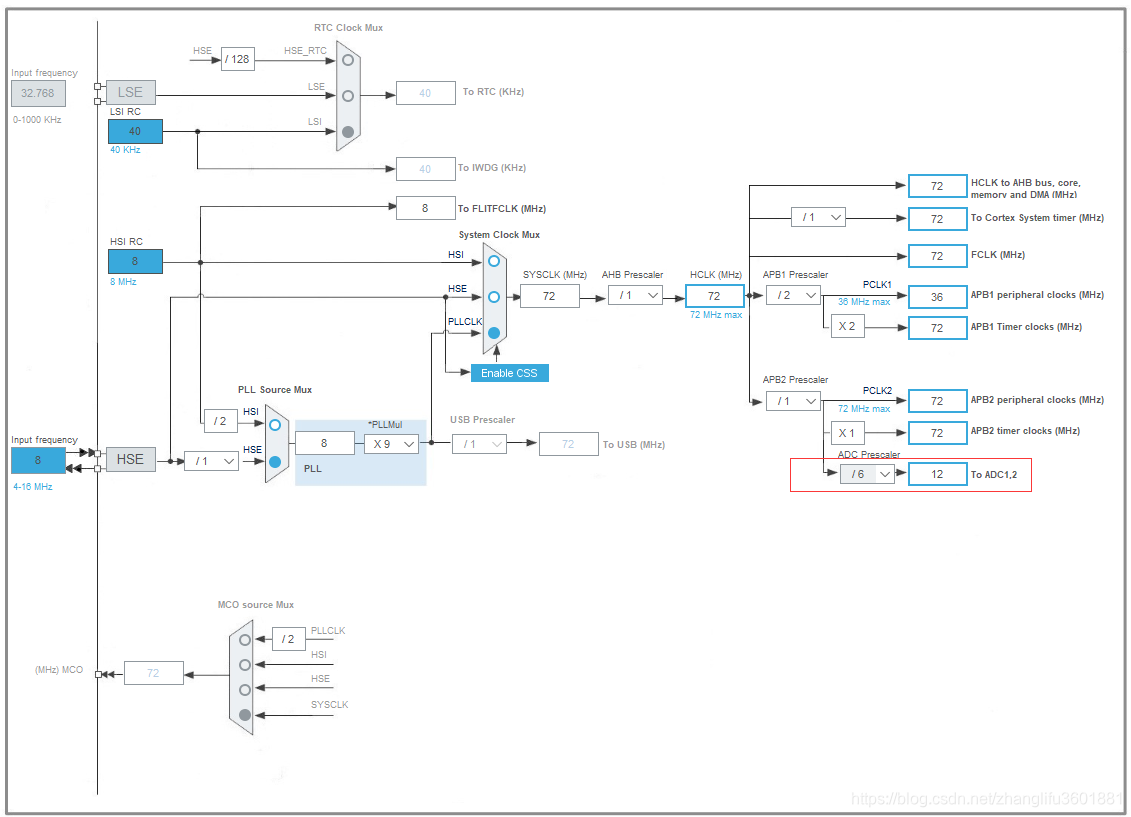Select HSI on MCO source Mux
Viewport: 1131px width, 817px height.
(245, 664)
